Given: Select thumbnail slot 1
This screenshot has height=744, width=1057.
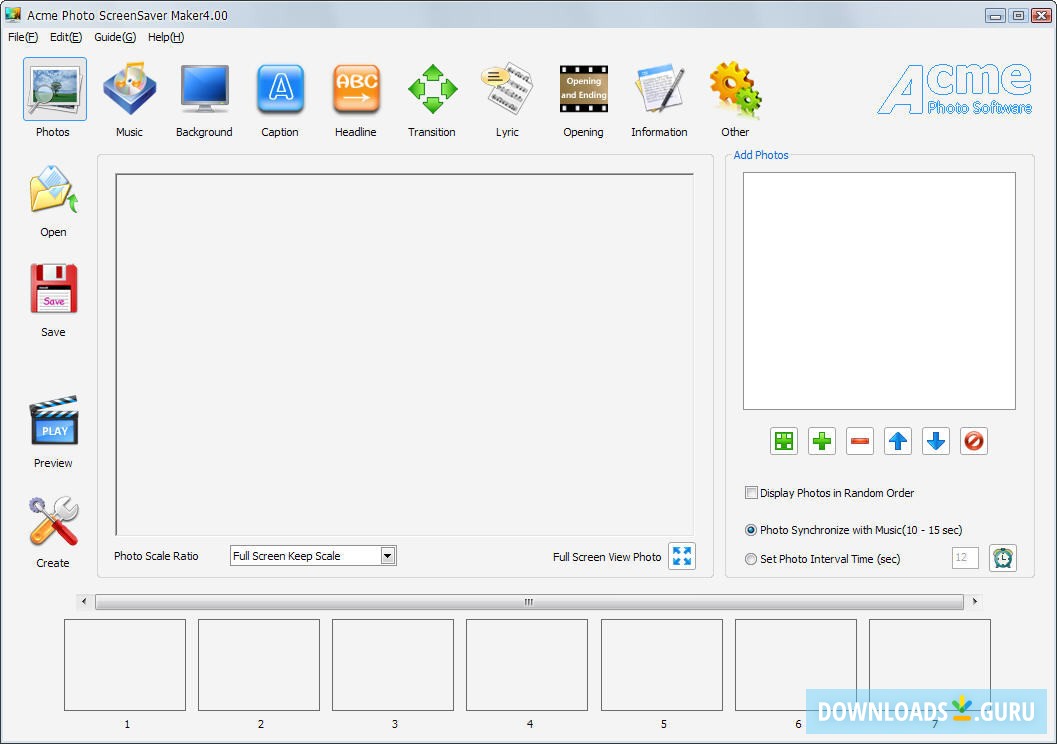Looking at the screenshot, I should click(x=125, y=664).
